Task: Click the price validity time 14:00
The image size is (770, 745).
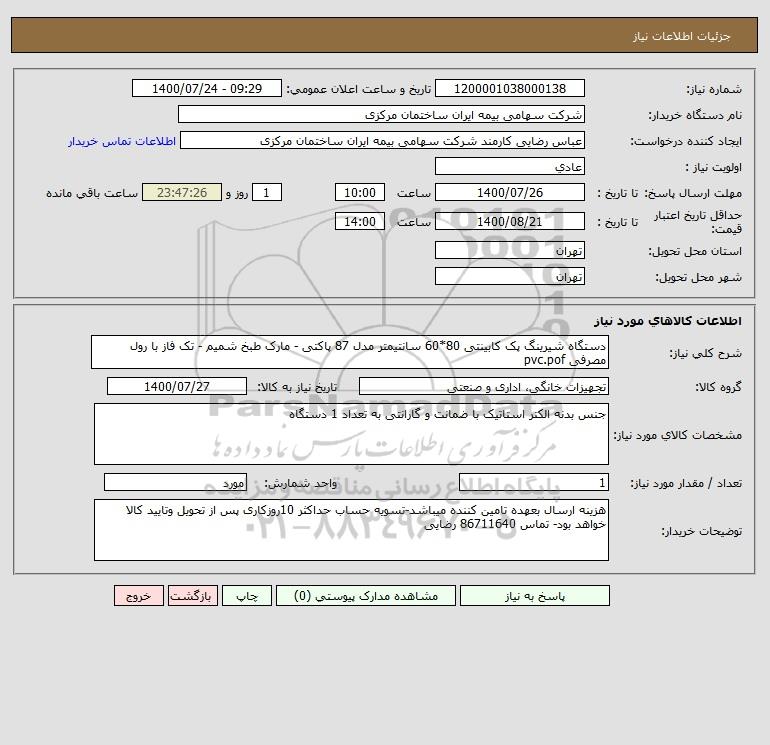Action: [x=360, y=221]
